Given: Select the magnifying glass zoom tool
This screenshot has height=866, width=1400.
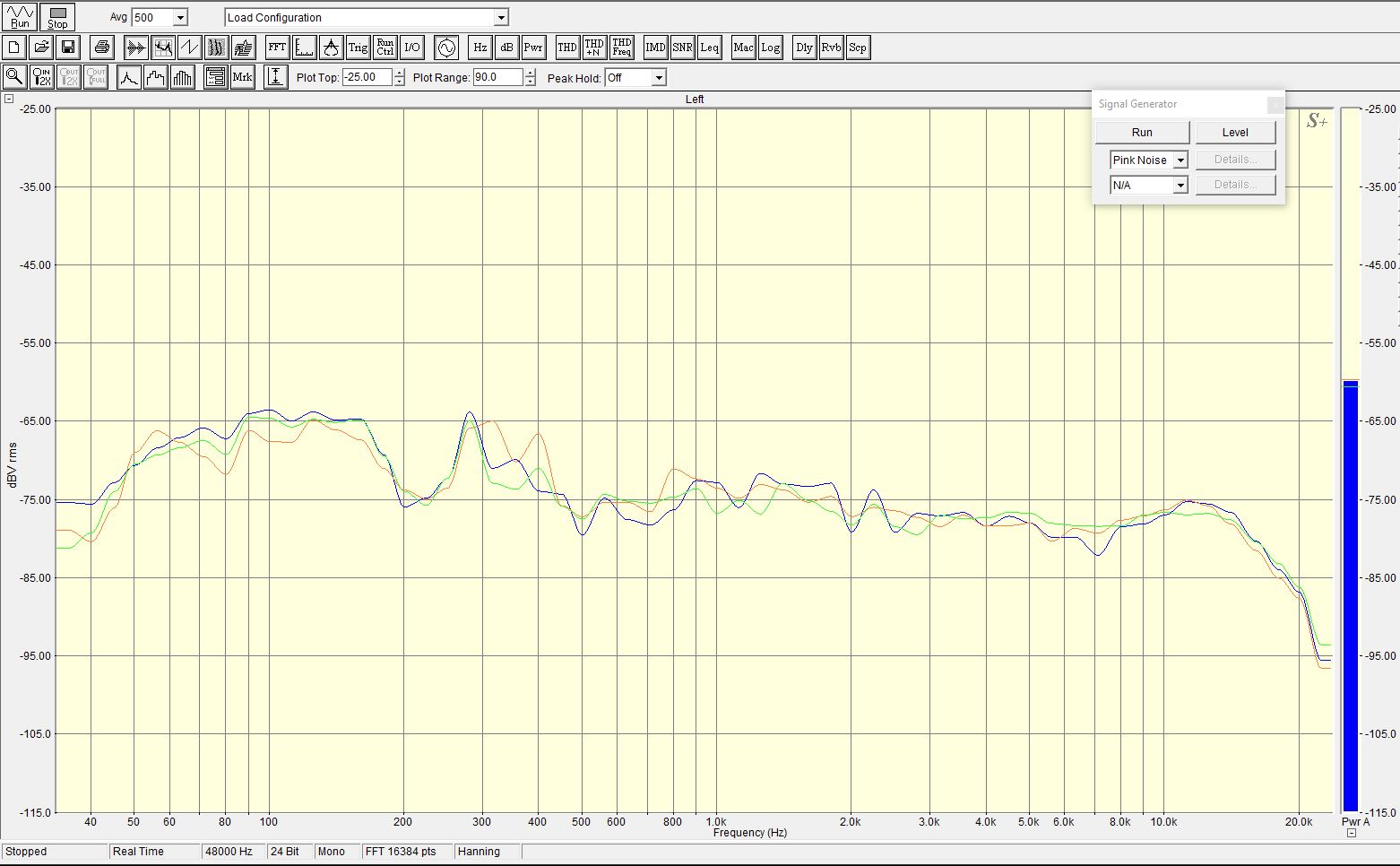Looking at the screenshot, I should click(14, 77).
